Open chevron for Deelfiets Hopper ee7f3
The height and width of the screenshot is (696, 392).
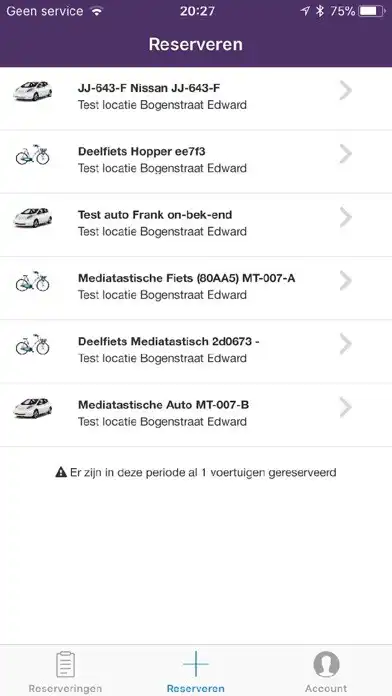tap(345, 154)
